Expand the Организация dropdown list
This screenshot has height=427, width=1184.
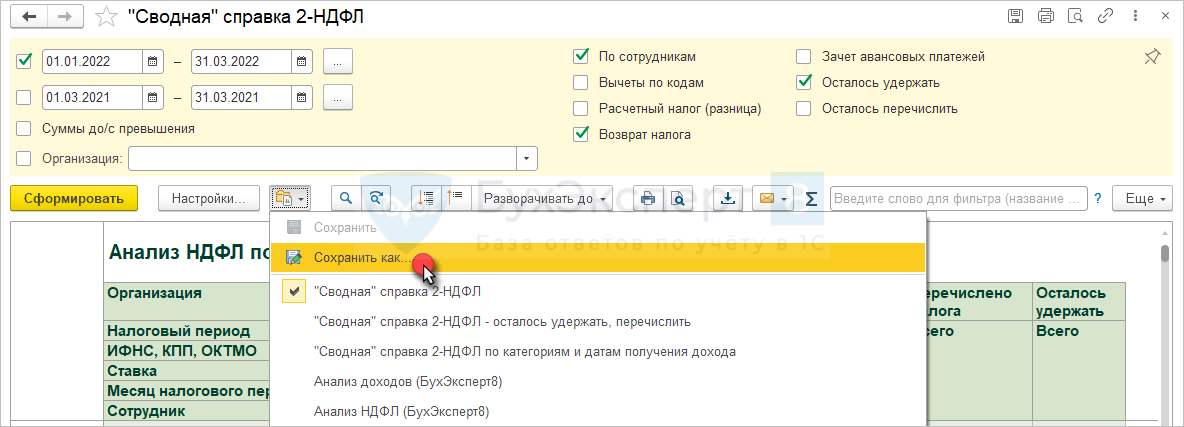click(x=527, y=158)
